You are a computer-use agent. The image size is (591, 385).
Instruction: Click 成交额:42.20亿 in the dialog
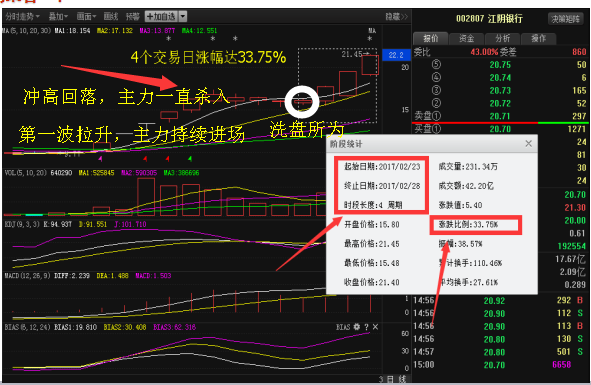coord(466,186)
